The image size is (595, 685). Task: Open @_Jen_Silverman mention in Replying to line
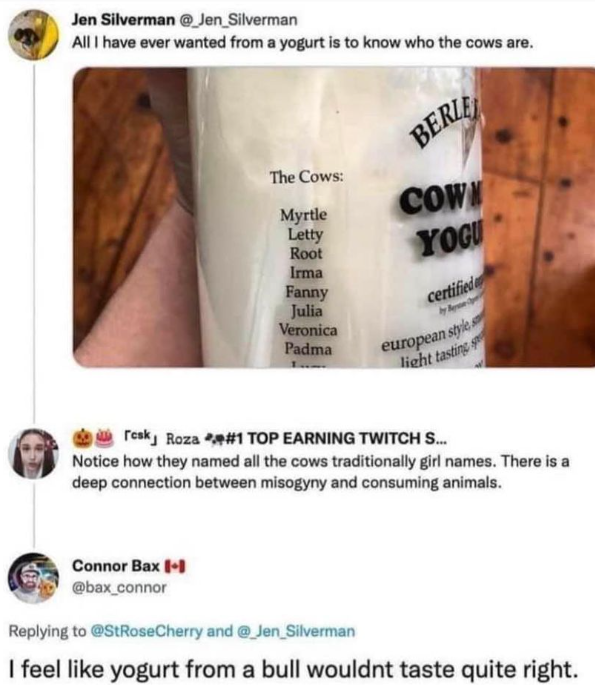click(x=296, y=631)
